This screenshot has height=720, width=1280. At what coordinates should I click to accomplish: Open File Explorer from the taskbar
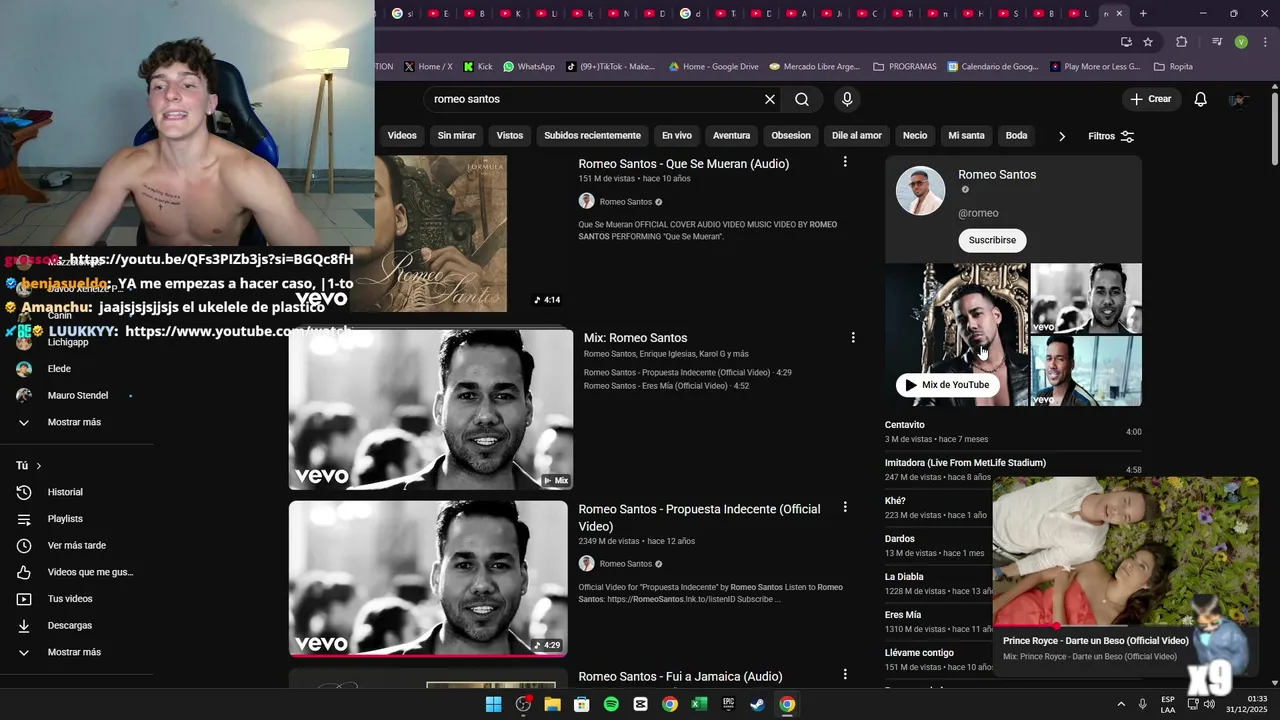(x=552, y=704)
